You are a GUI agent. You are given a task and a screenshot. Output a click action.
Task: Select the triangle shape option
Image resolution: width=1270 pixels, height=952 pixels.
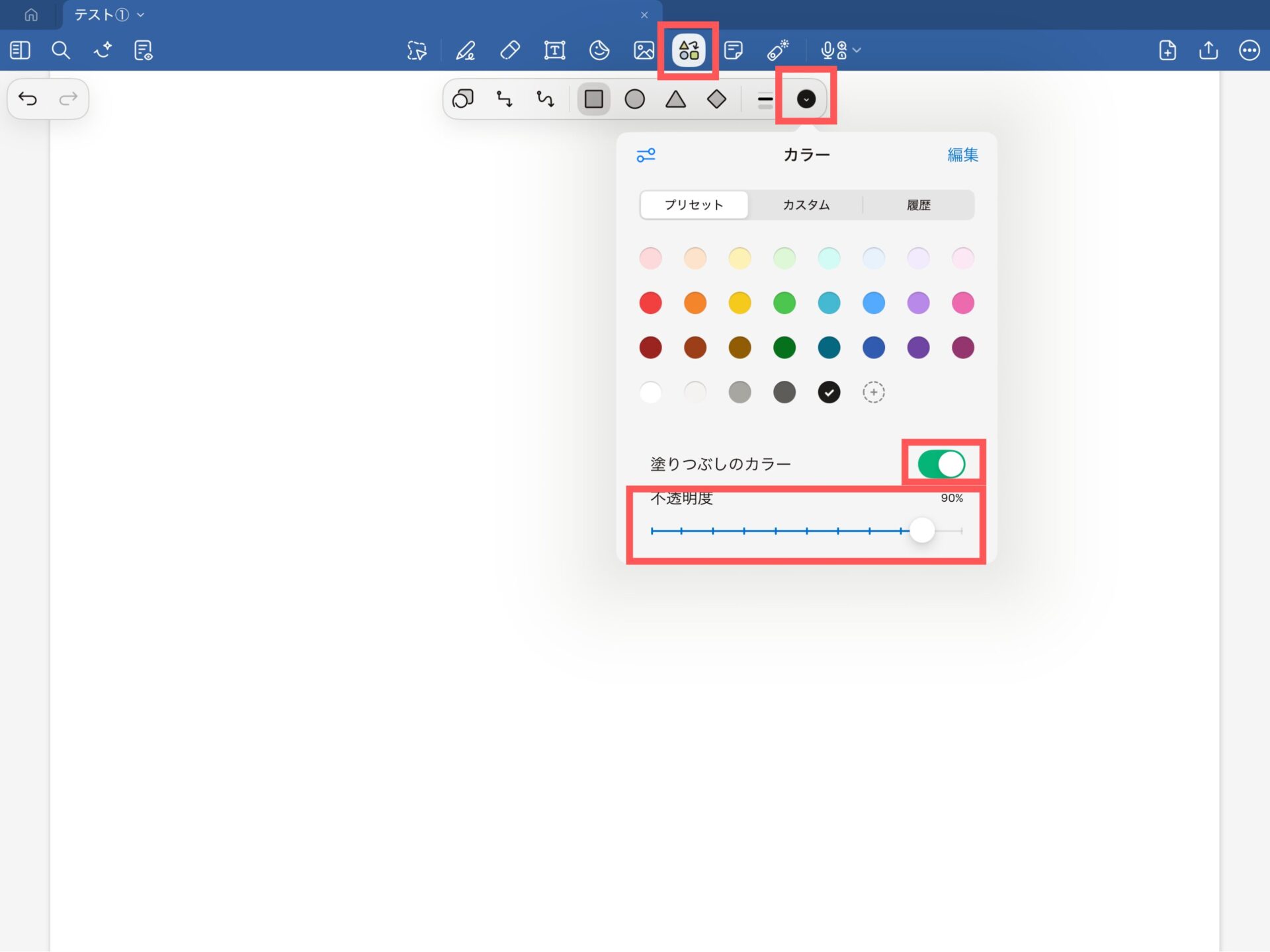click(x=675, y=99)
